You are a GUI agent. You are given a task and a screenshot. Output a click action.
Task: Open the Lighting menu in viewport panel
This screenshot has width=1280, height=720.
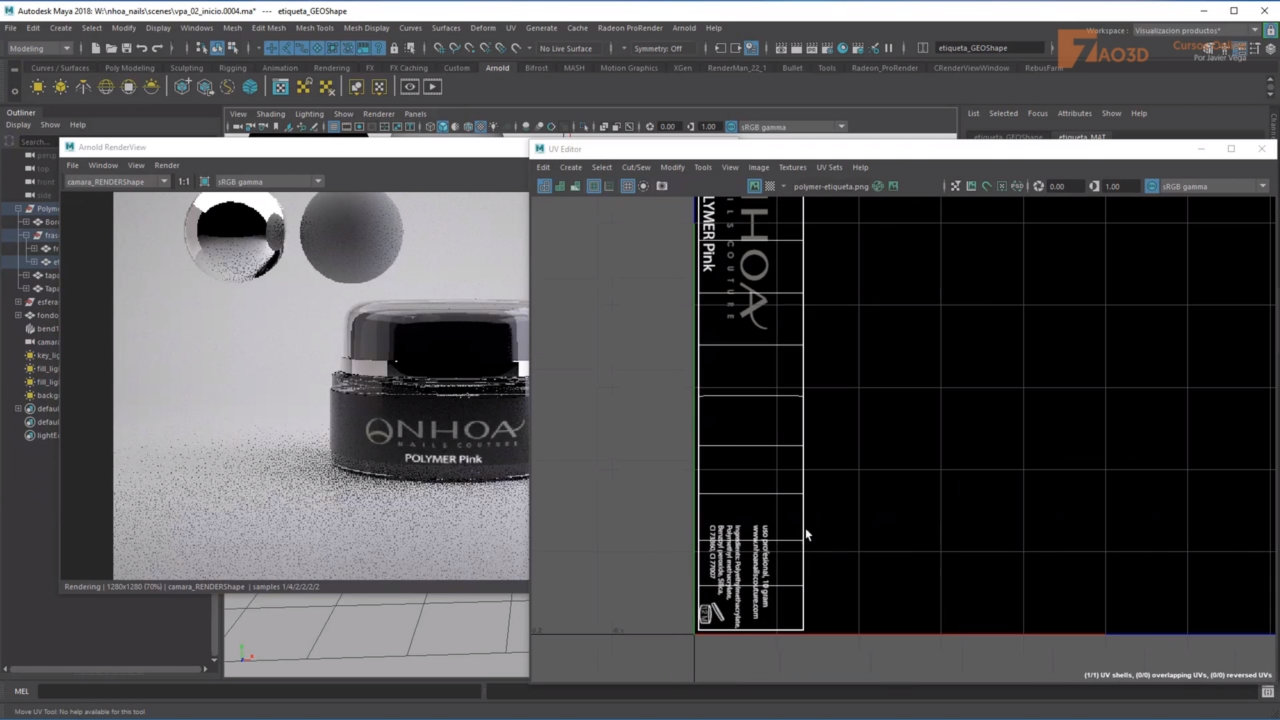[x=309, y=114]
